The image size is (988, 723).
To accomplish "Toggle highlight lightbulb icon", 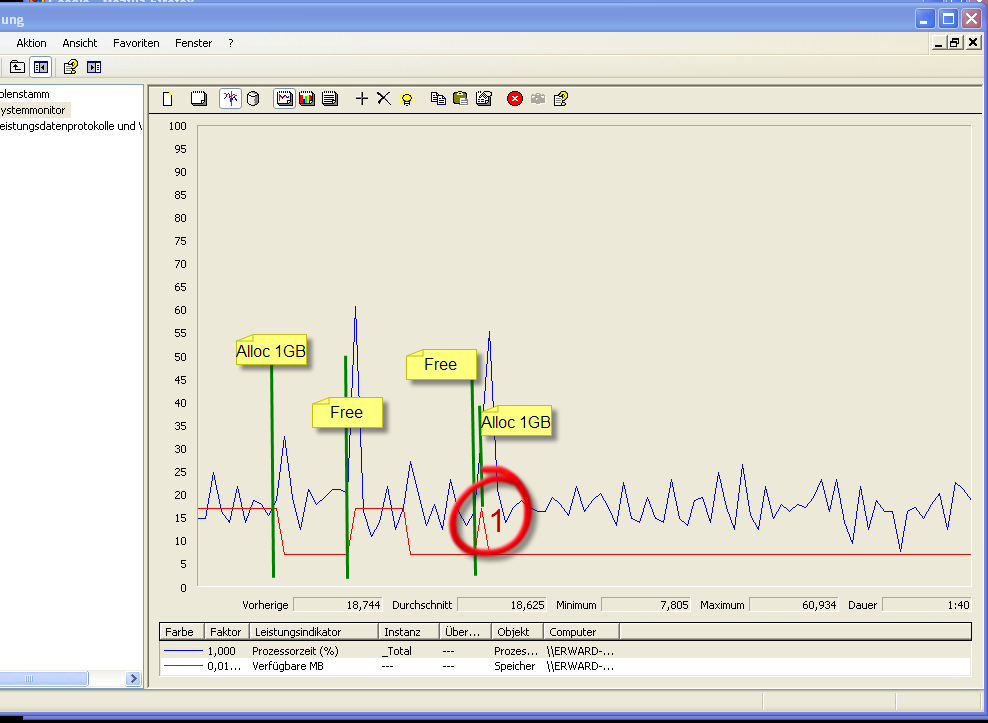I will tap(407, 98).
